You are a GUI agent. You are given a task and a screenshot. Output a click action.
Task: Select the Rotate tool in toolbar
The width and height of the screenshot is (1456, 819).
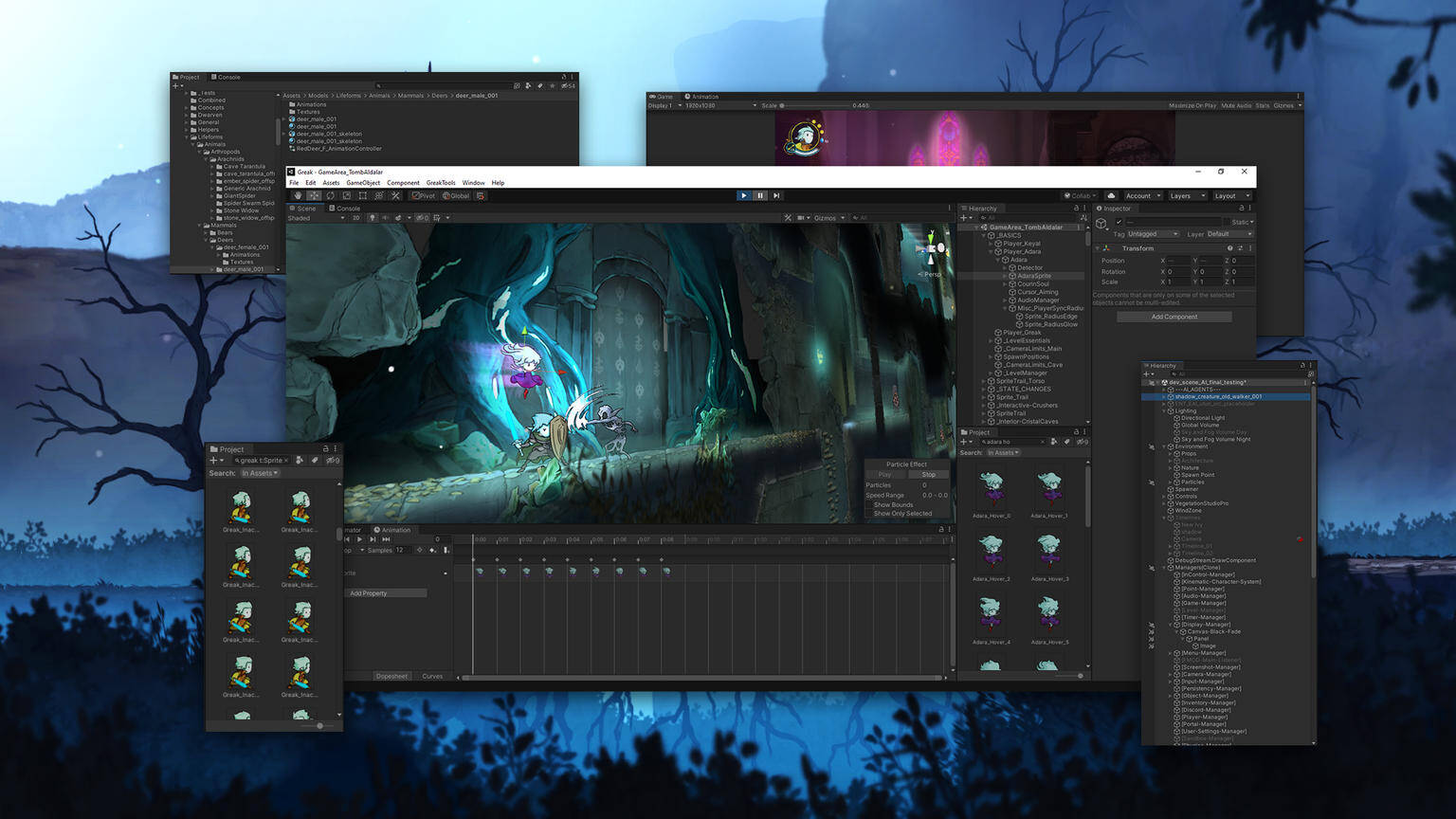(x=330, y=196)
